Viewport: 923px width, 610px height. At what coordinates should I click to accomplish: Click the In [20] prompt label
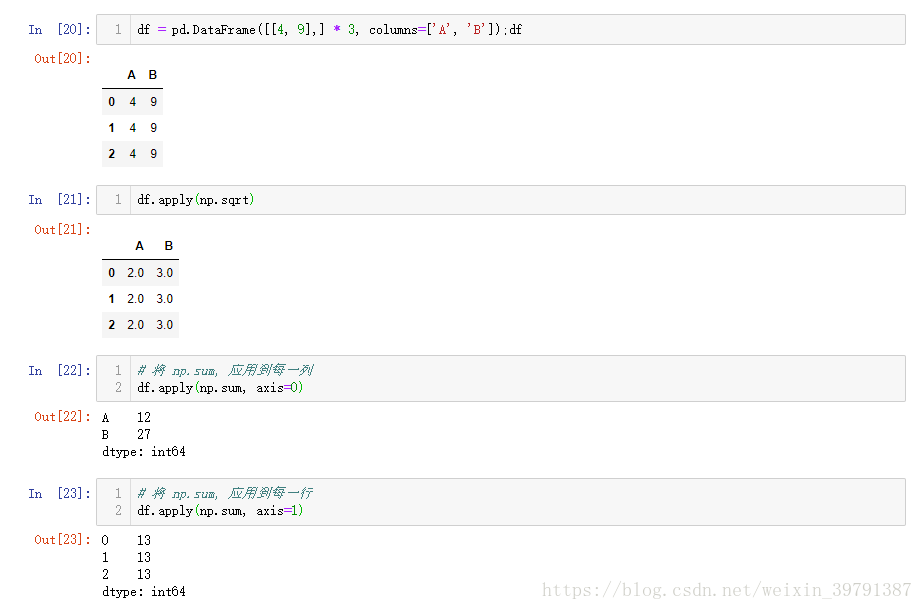tap(59, 30)
